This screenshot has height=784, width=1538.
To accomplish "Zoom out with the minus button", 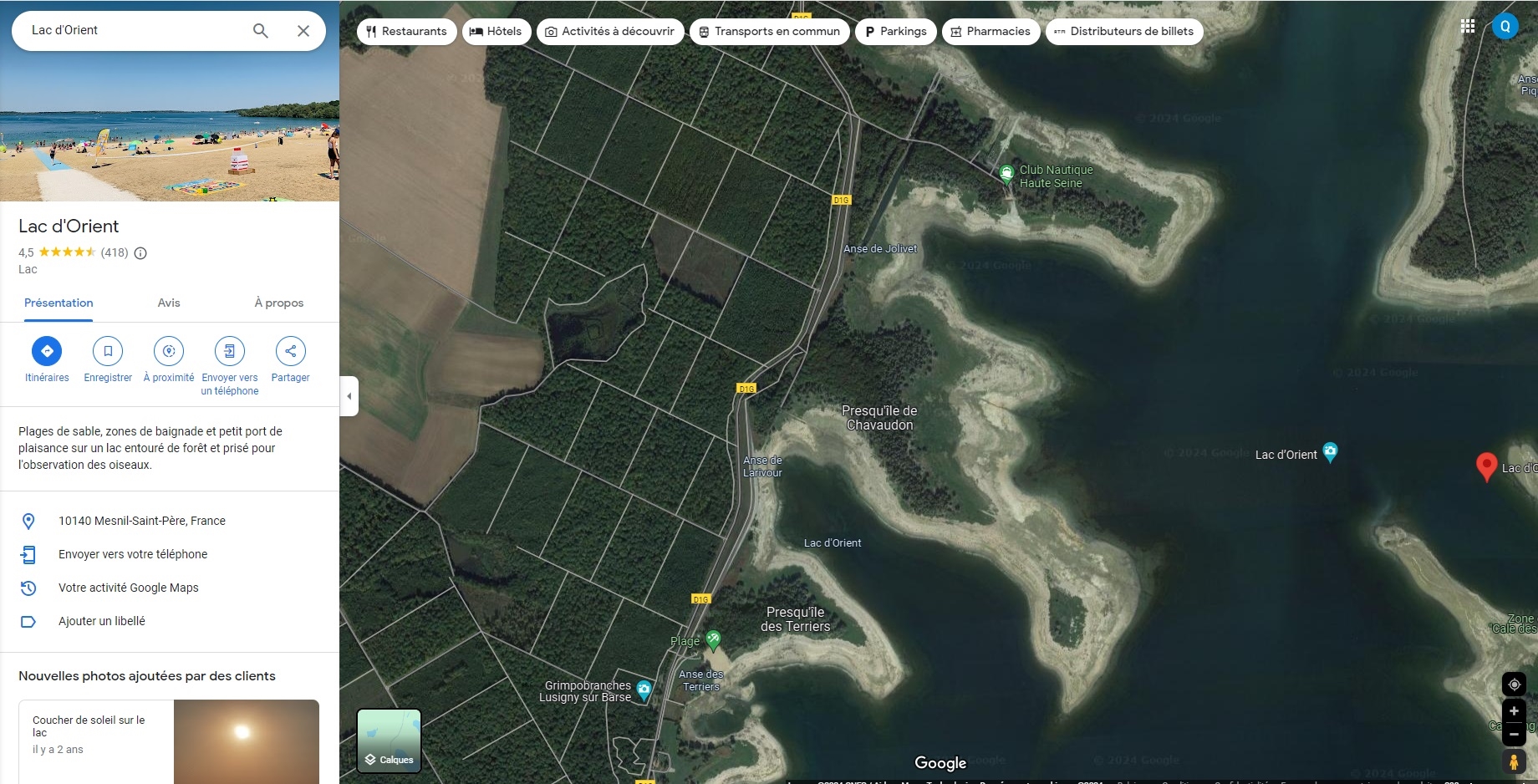I will (x=1514, y=735).
